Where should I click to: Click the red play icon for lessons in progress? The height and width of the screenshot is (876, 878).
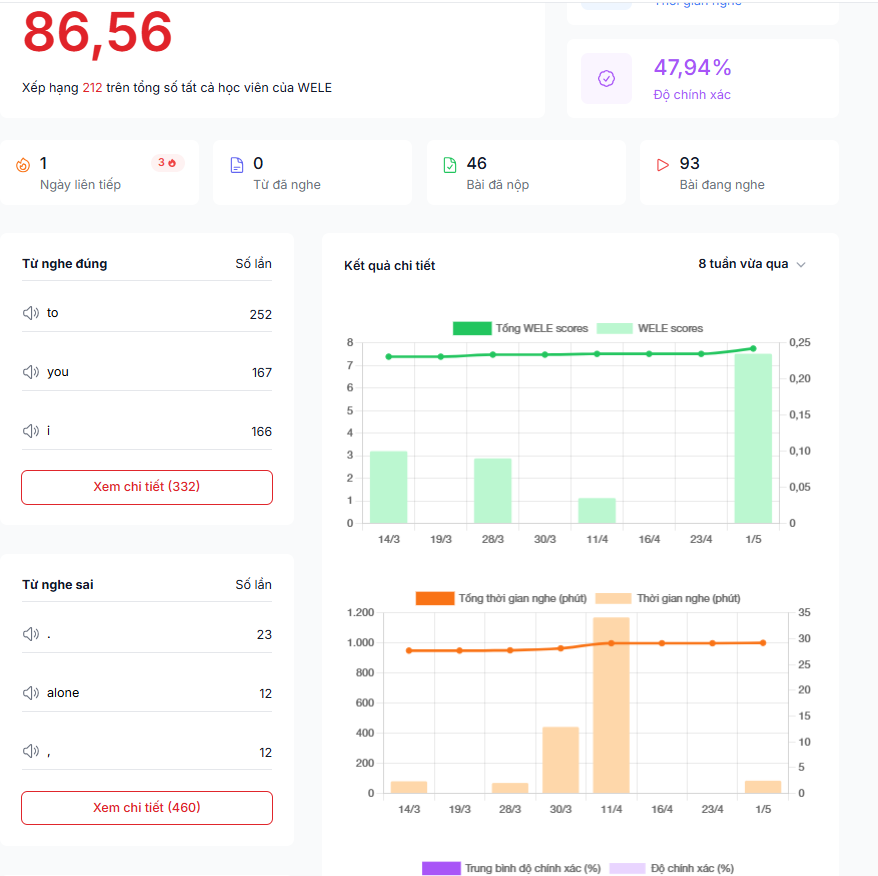tap(663, 165)
